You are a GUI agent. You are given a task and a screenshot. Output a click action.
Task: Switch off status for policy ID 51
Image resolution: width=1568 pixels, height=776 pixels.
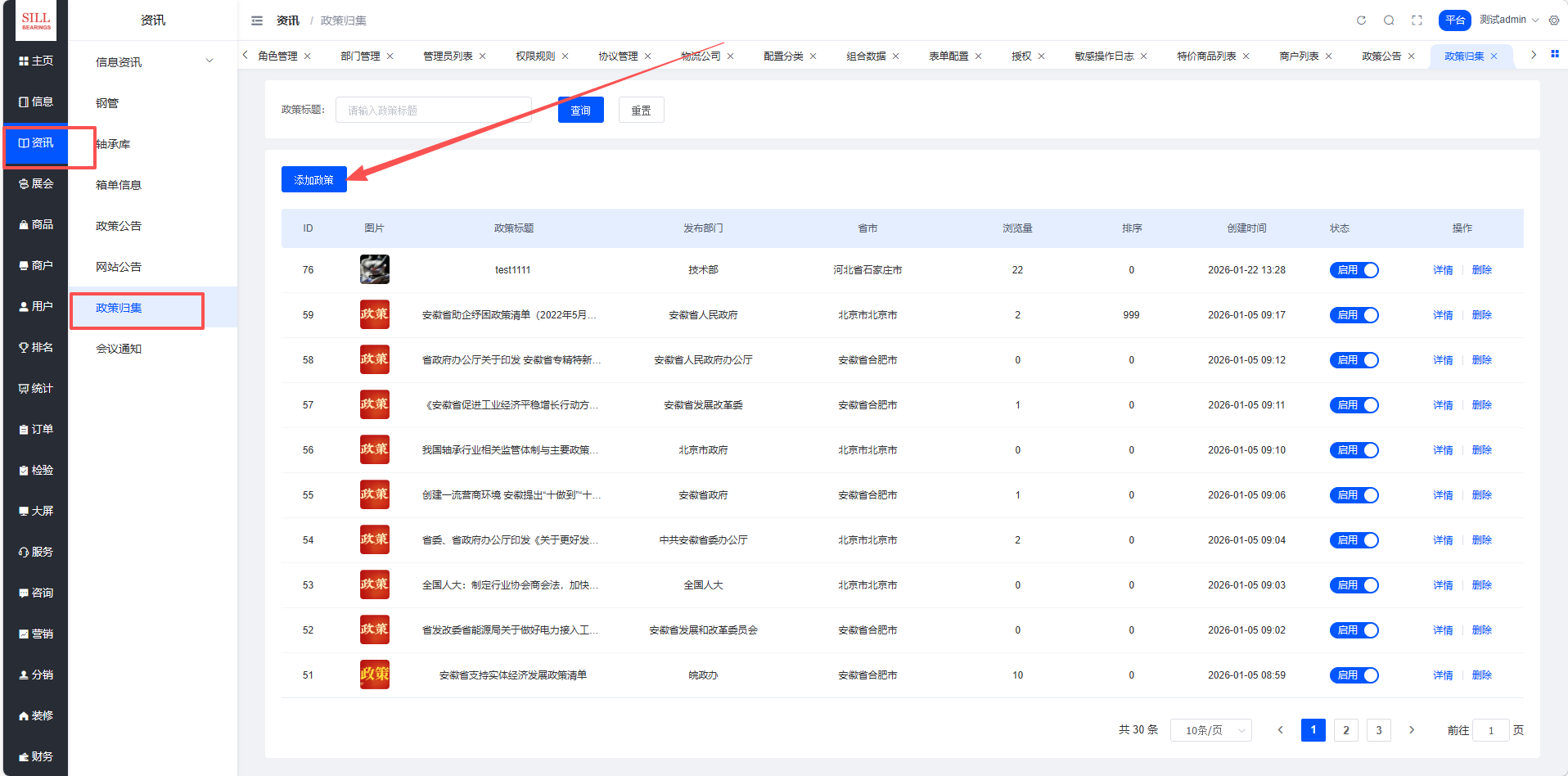(1354, 675)
